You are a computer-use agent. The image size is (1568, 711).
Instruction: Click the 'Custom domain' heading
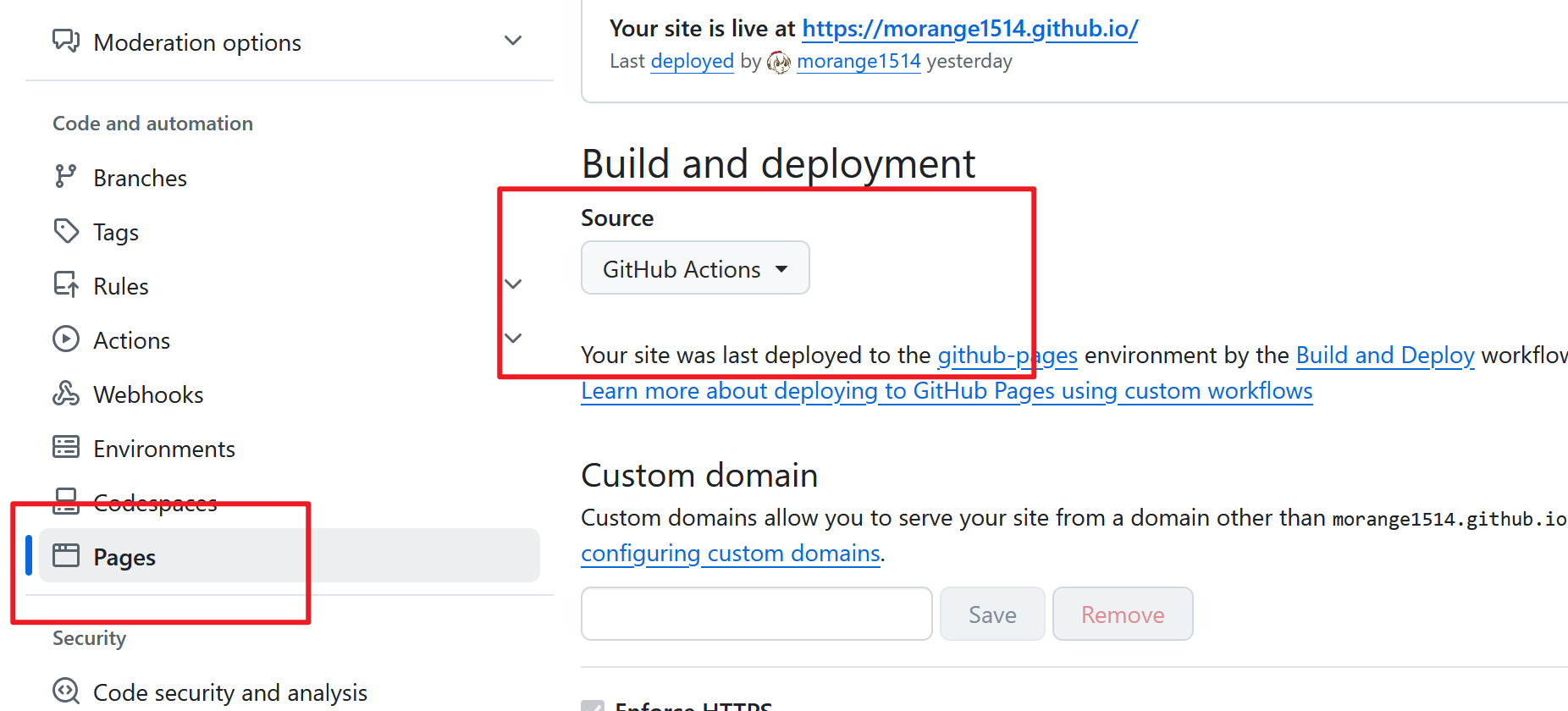[x=699, y=475]
